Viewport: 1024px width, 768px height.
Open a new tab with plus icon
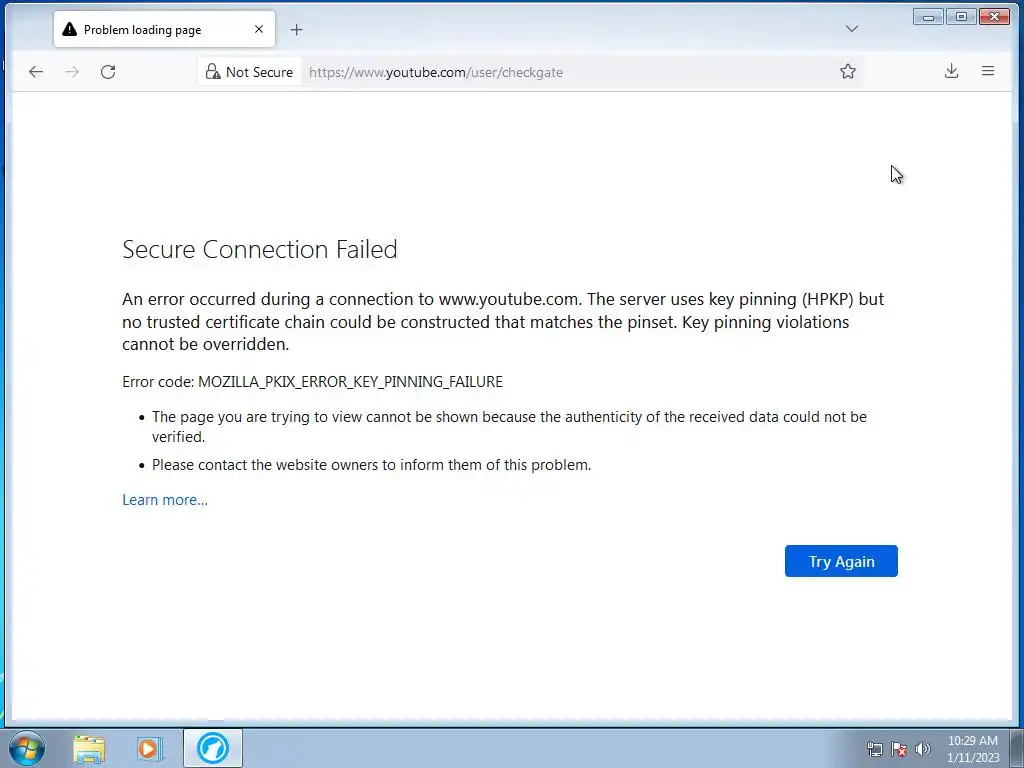point(296,29)
